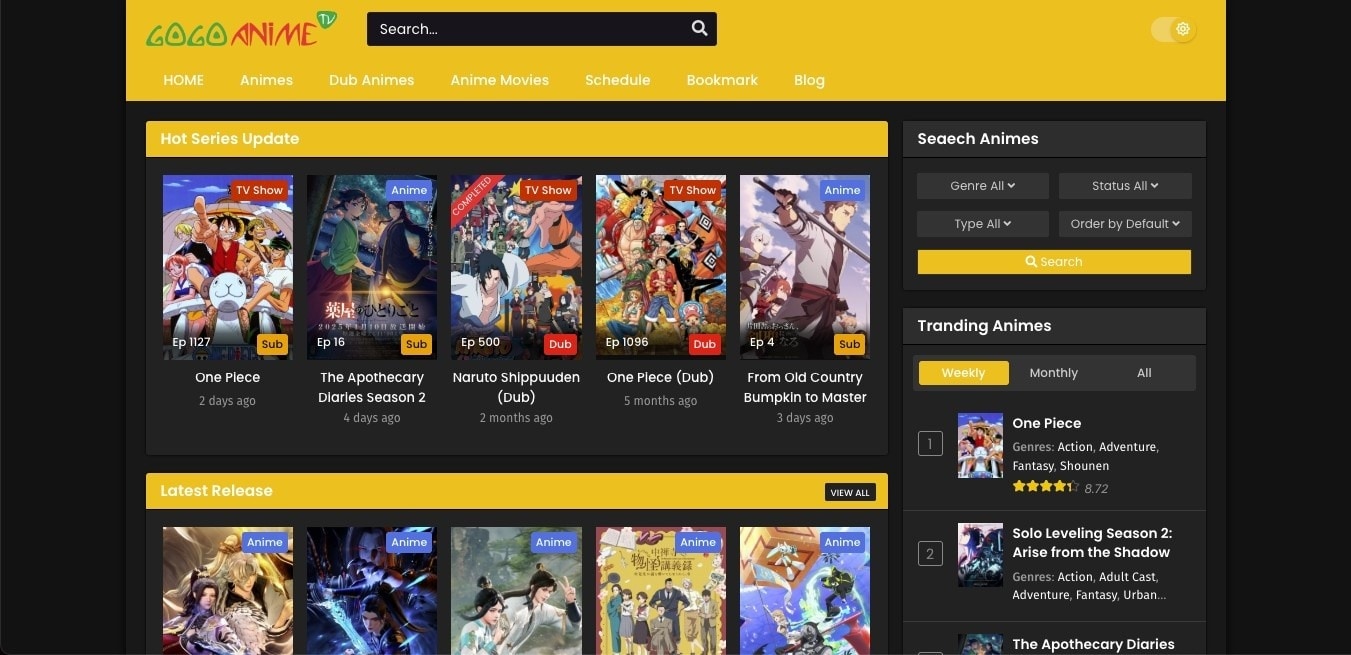Open The Apothecary Diaries Season 2 poster
The height and width of the screenshot is (655, 1351).
pyautogui.click(x=372, y=267)
